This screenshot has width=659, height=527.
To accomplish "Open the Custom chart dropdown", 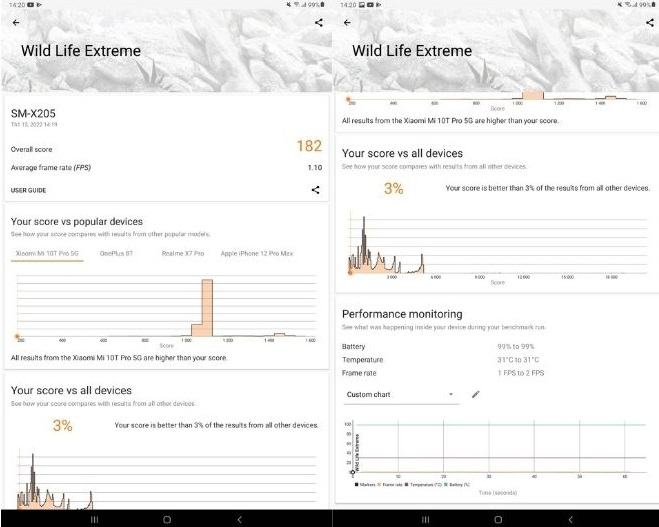I will [x=401, y=395].
